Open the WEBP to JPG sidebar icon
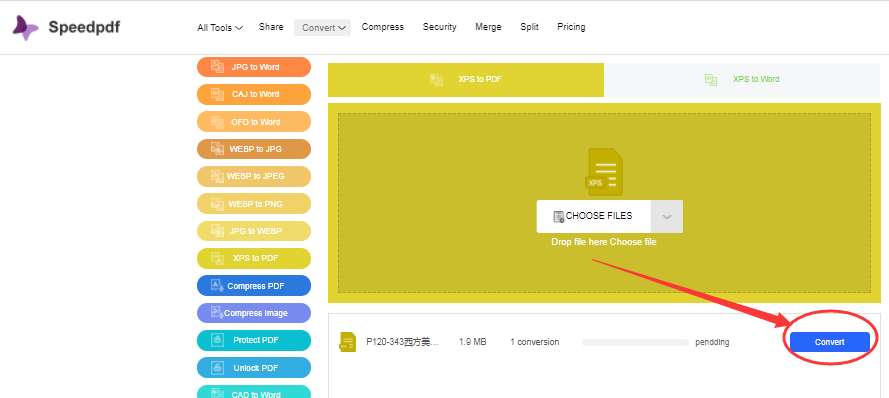889x398 pixels. pos(217,149)
